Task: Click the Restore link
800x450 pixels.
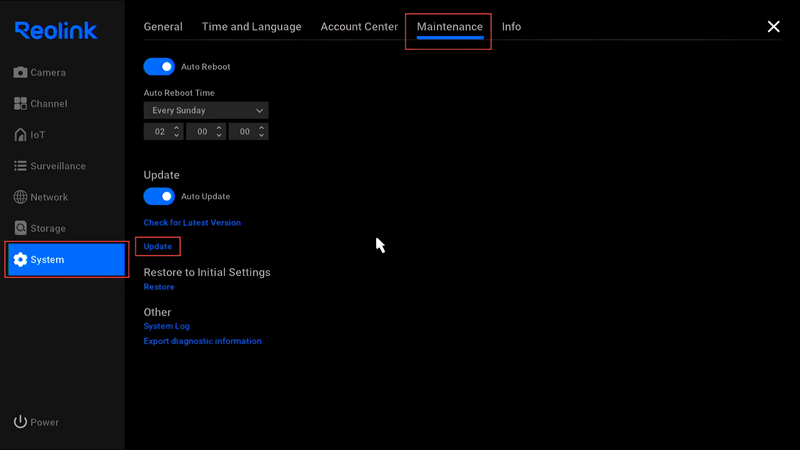Action: [159, 287]
